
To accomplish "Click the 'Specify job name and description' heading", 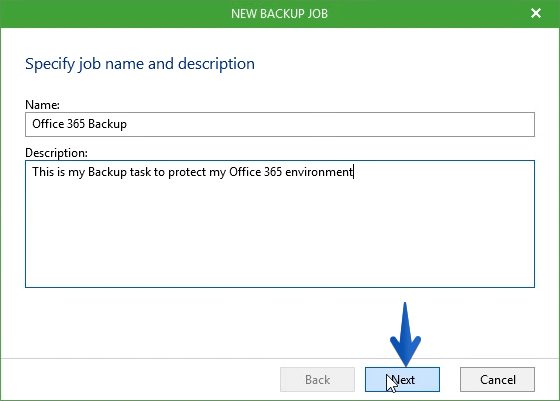I will (x=140, y=64).
